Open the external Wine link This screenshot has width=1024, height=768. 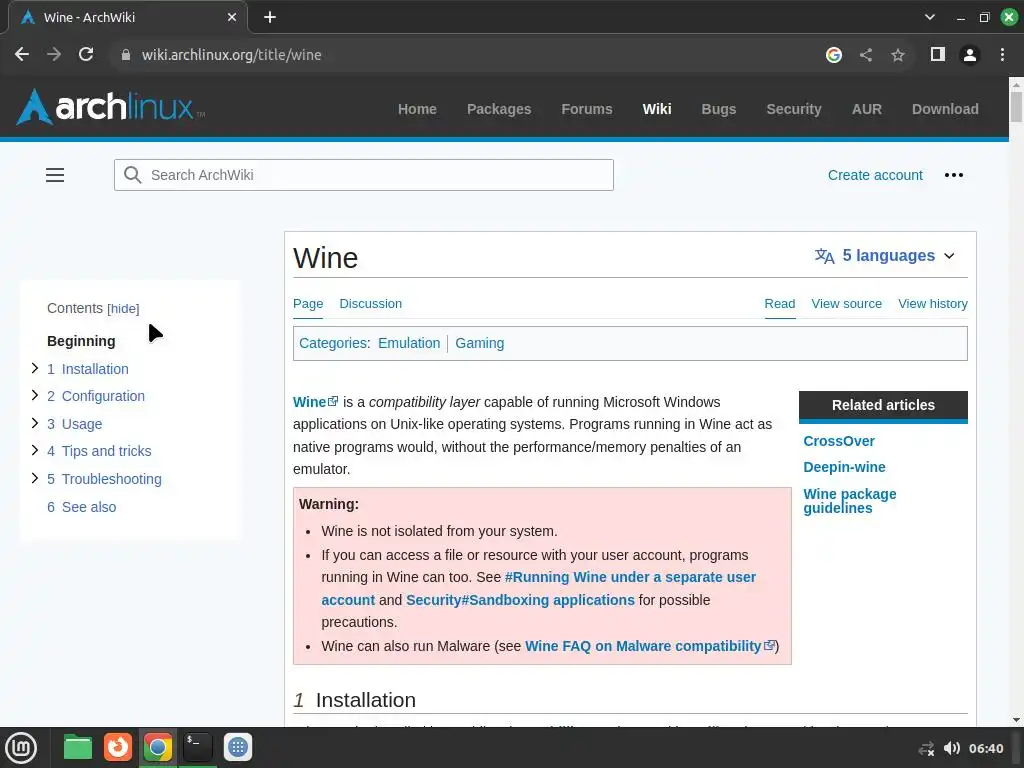[315, 402]
